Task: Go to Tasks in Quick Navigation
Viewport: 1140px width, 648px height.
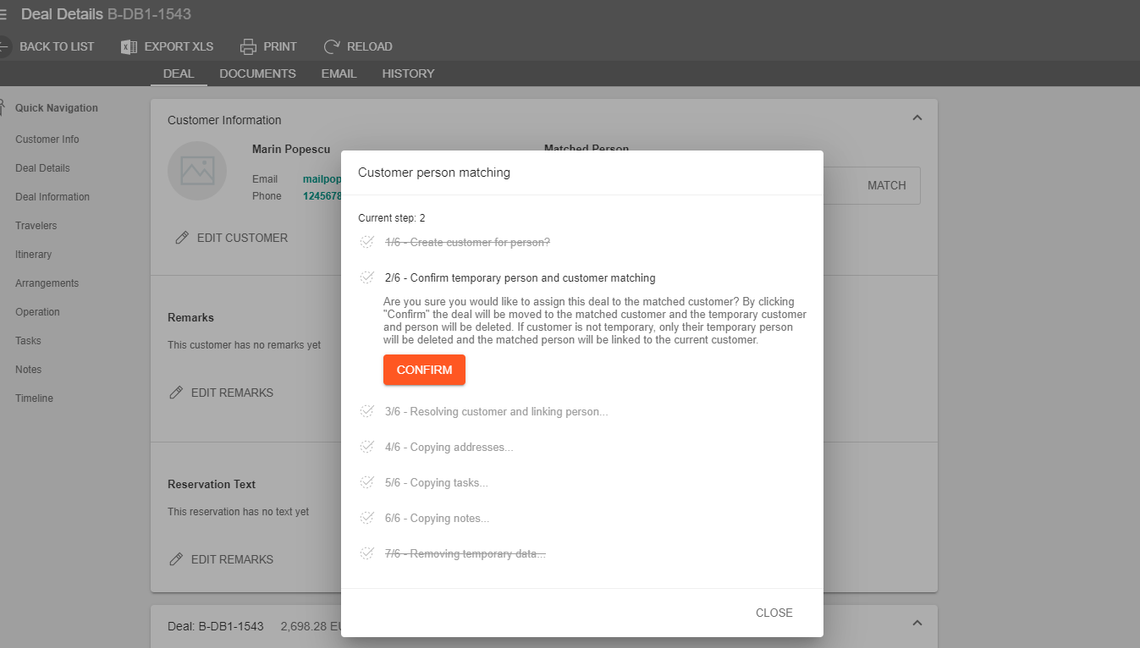Action: click(x=28, y=340)
